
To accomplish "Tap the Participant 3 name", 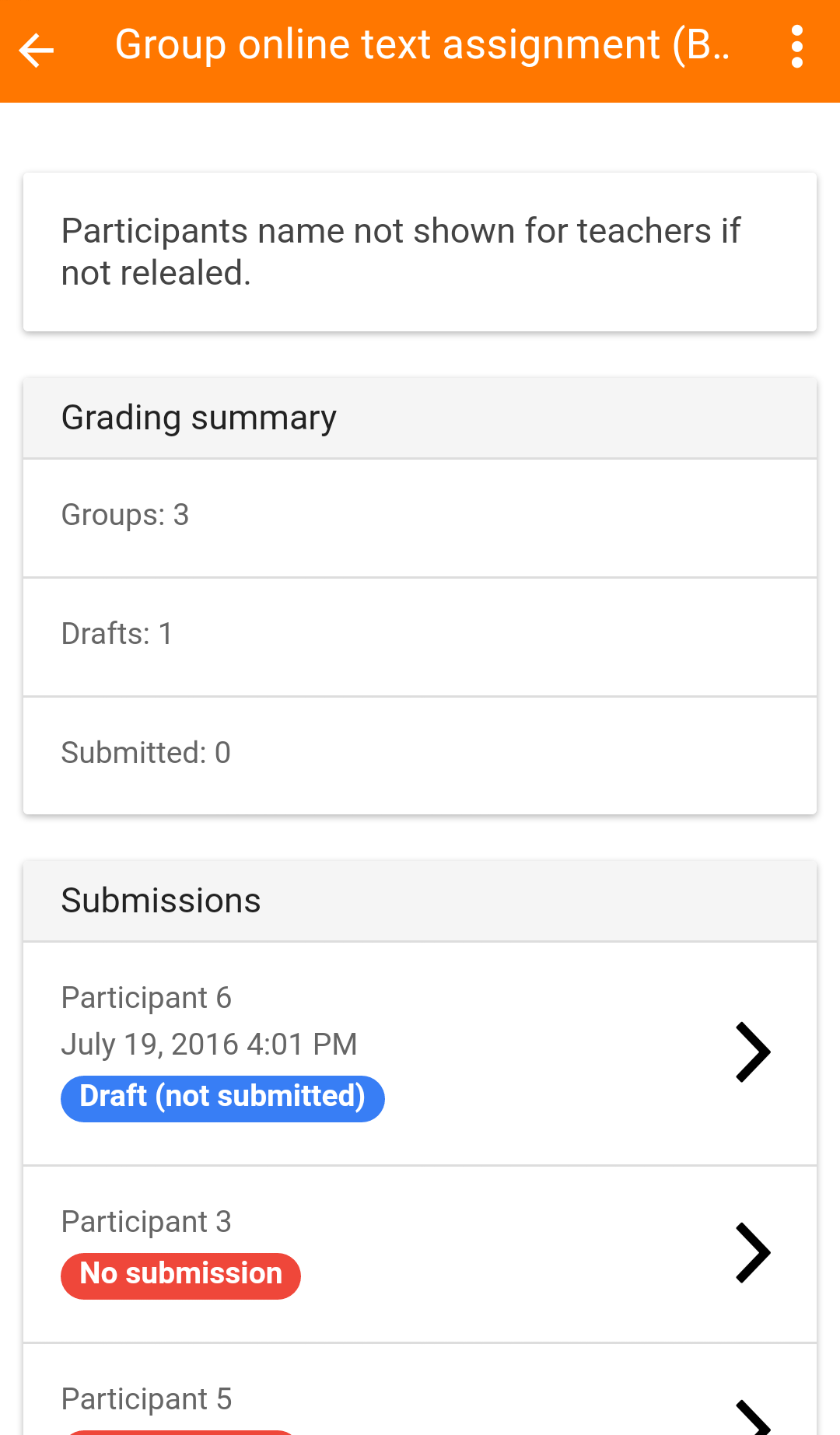I will coord(146,1222).
